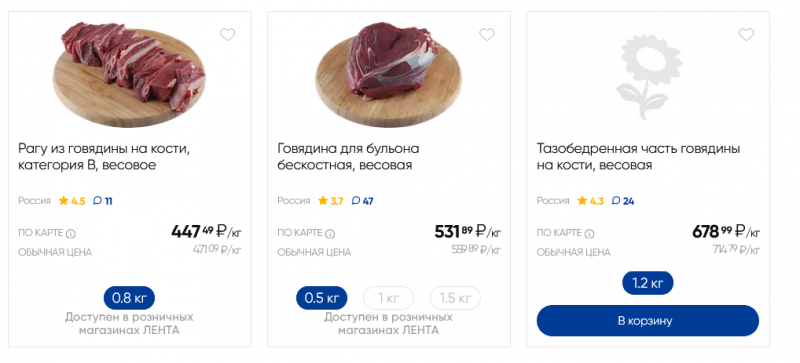Click the В корзину button
This screenshot has height=363, width=800.
pyautogui.click(x=647, y=321)
